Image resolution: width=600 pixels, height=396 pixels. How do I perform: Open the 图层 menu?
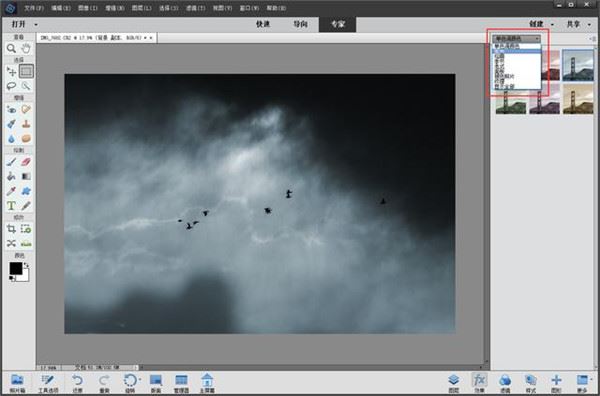tap(142, 8)
